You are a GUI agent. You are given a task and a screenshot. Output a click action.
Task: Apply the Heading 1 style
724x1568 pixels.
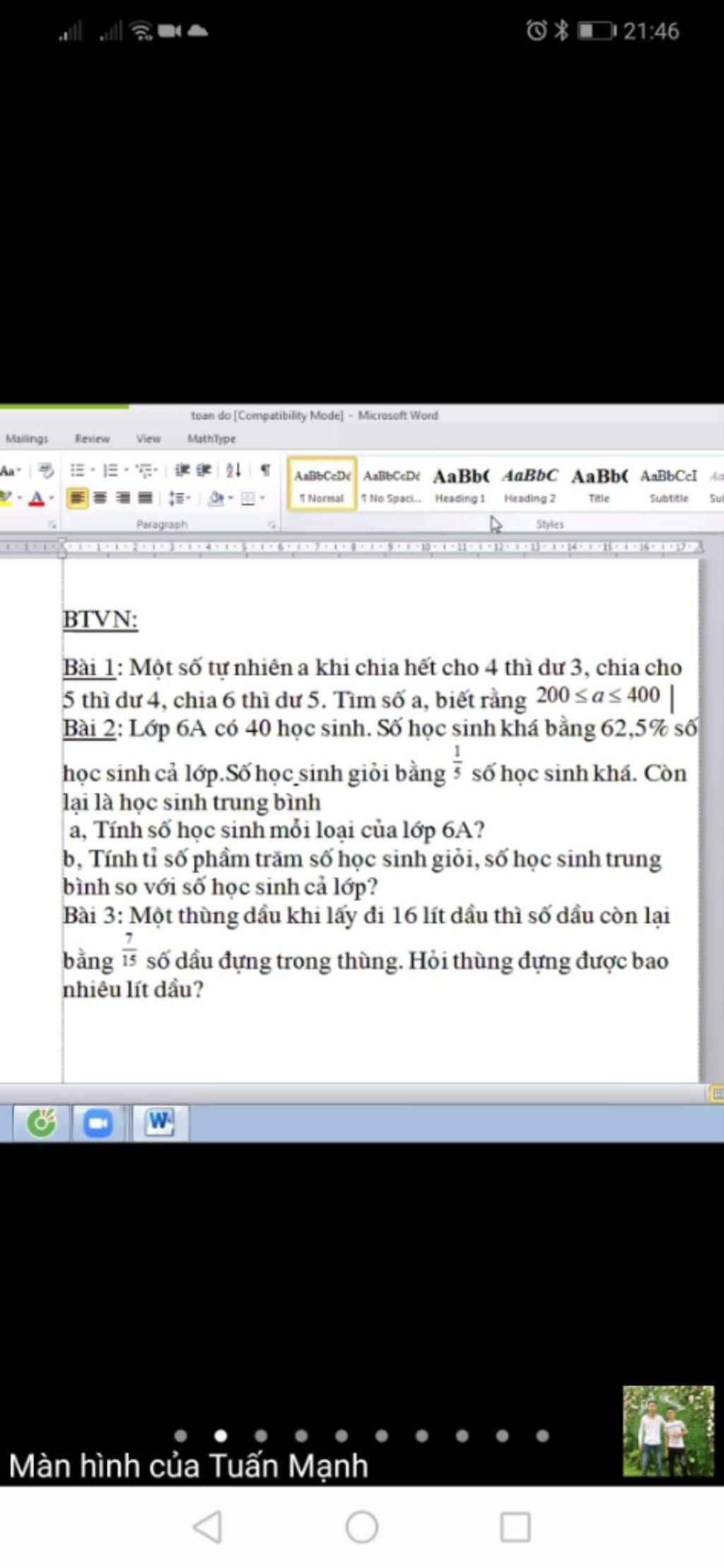click(460, 484)
